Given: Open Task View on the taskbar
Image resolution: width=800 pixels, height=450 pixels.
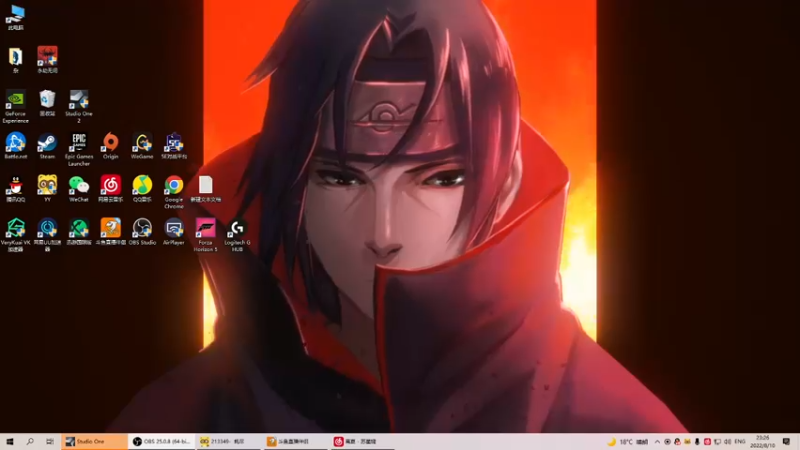Looking at the screenshot, I should click(x=49, y=441).
